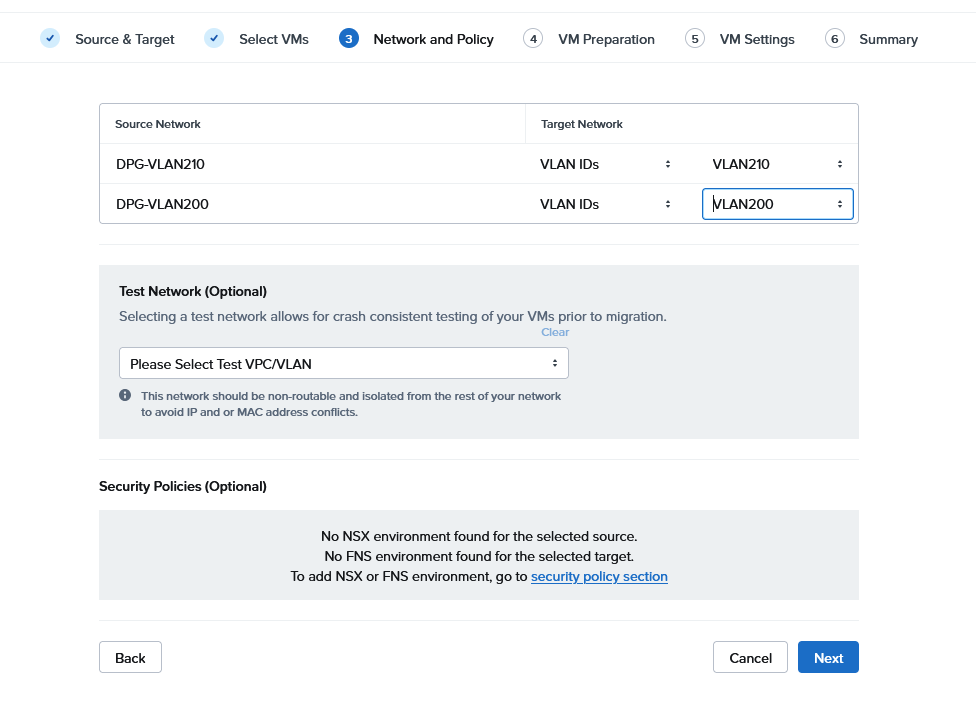Viewport: 976px width, 713px height.
Task: Click the Select VMs checkmark icon
Action: [x=214, y=38]
